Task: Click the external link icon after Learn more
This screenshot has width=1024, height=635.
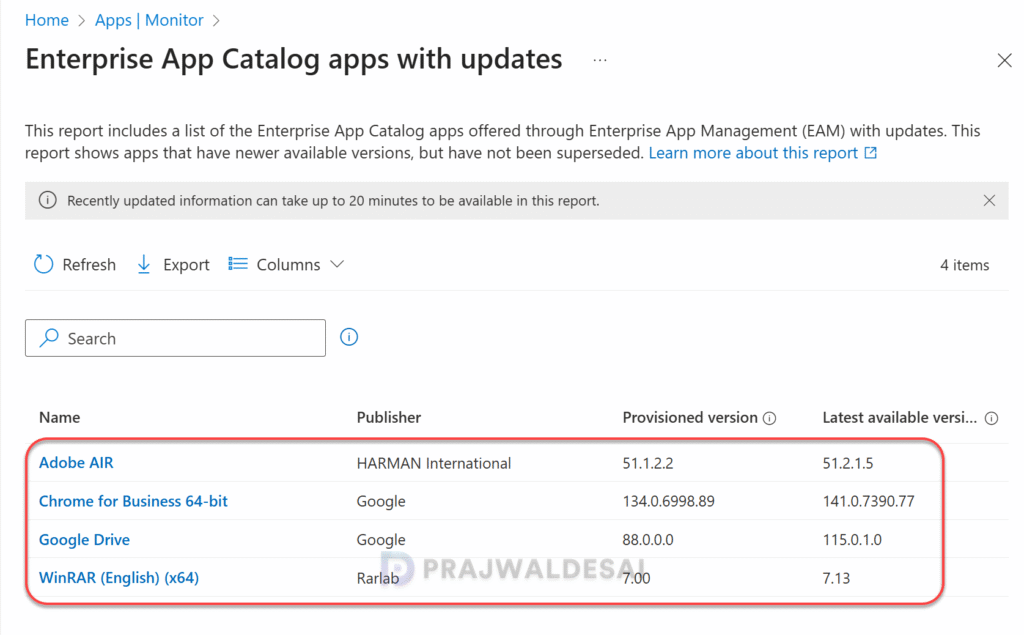Action: (871, 153)
